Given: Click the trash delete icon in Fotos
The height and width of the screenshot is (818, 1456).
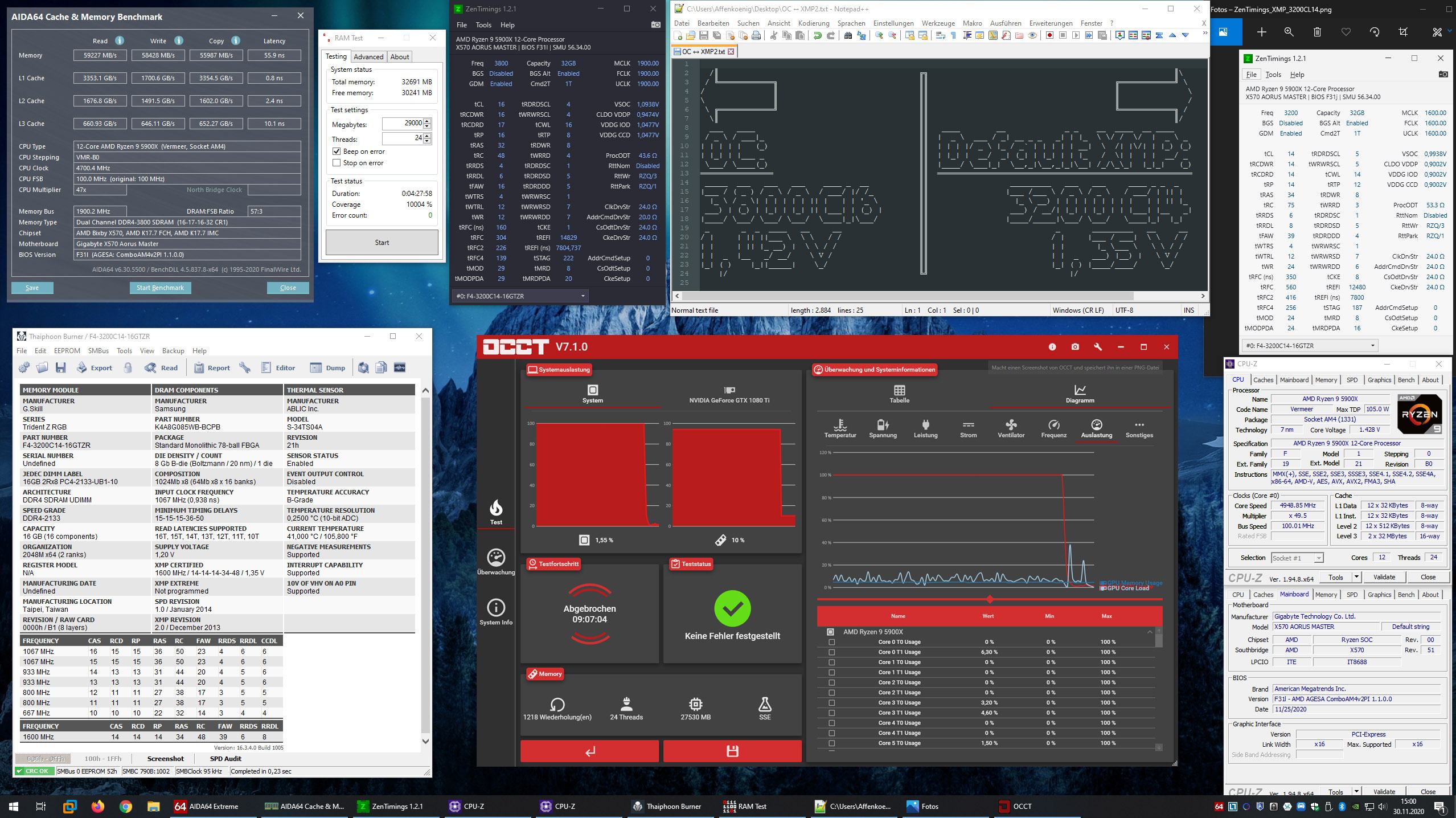Looking at the screenshot, I should tap(1317, 32).
